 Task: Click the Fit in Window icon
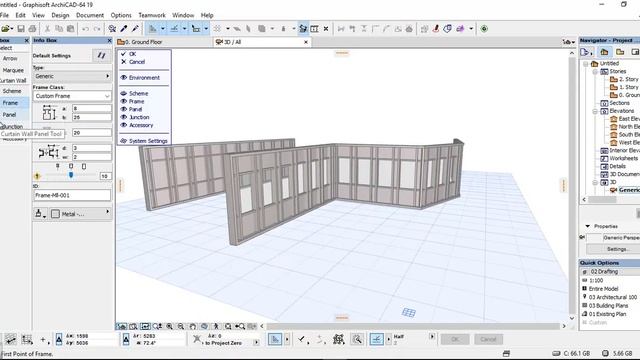coord(228,327)
